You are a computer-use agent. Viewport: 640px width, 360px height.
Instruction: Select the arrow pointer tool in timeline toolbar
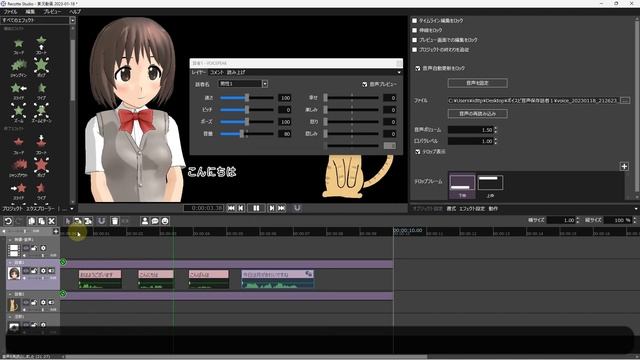[x=68, y=221]
